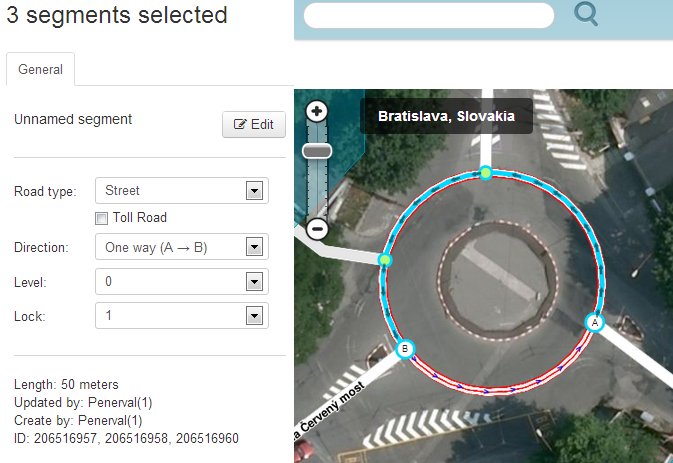
Task: Click the magnifying glass search icon
Action: (585, 14)
